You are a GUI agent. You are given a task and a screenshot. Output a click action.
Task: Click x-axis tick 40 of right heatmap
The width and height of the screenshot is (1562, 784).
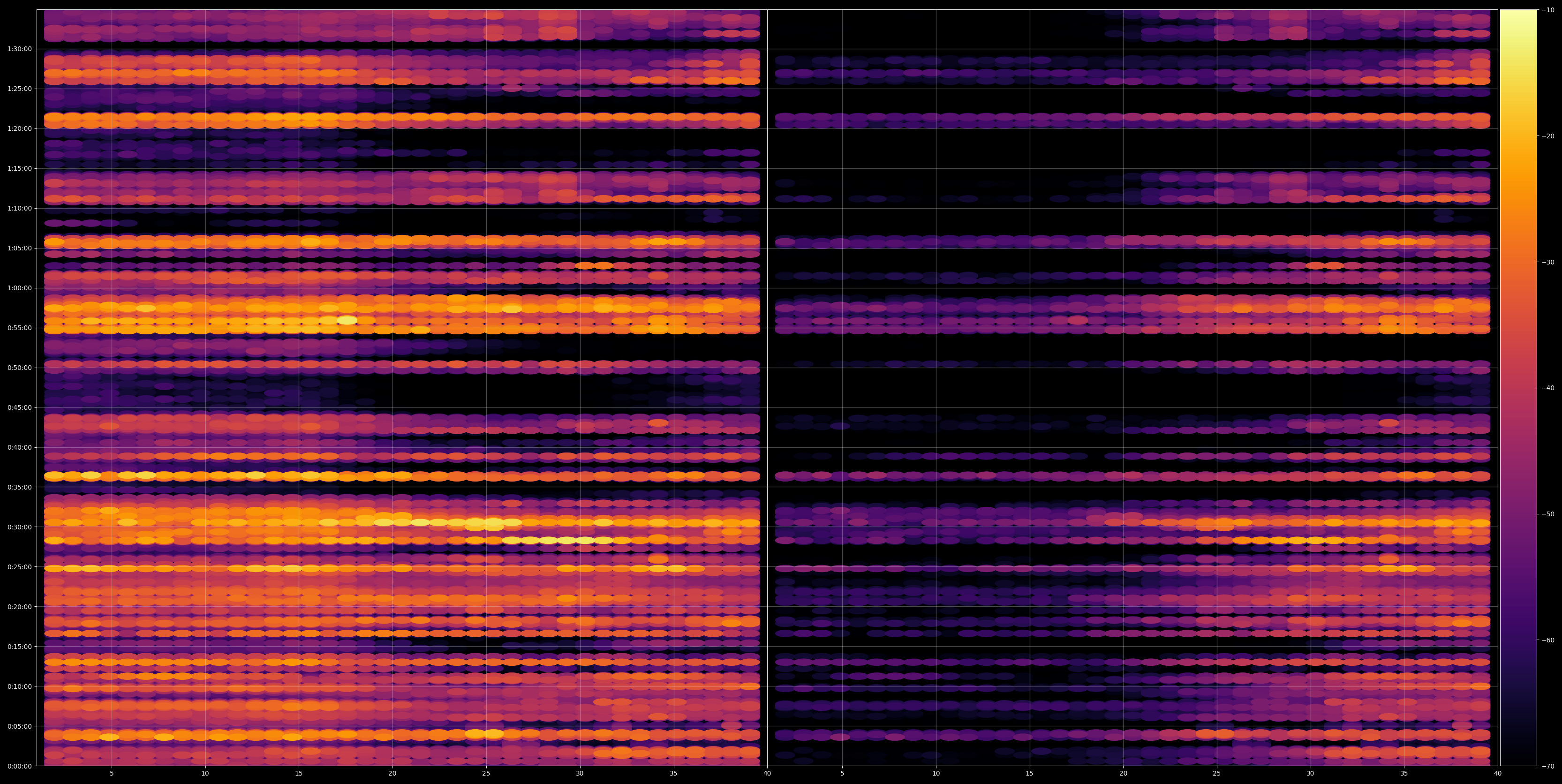pyautogui.click(x=1498, y=774)
